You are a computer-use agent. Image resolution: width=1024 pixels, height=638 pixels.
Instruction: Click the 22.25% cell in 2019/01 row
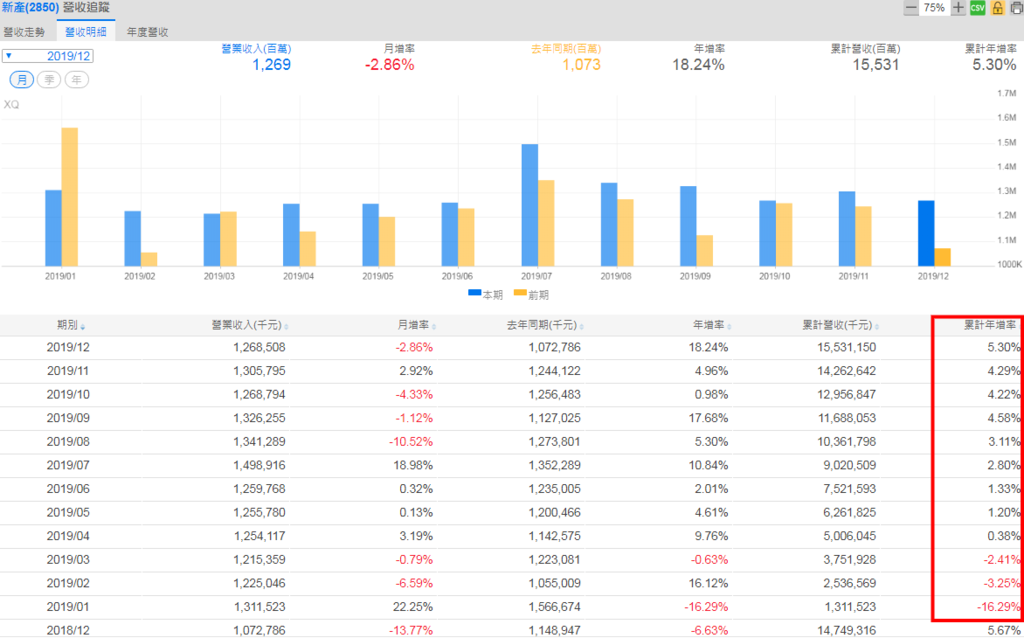point(414,606)
